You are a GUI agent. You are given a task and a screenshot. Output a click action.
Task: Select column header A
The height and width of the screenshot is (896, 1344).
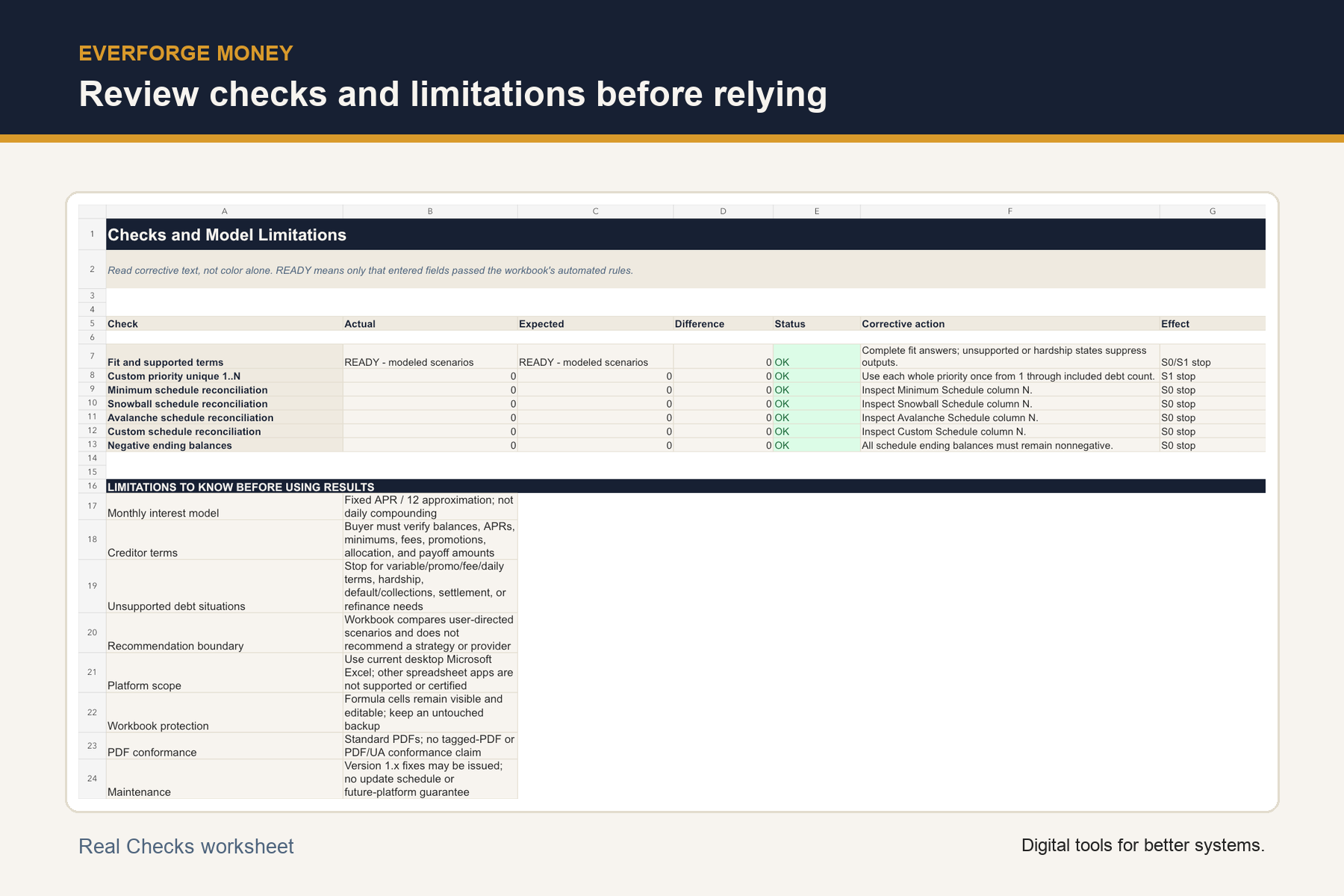[x=224, y=211]
